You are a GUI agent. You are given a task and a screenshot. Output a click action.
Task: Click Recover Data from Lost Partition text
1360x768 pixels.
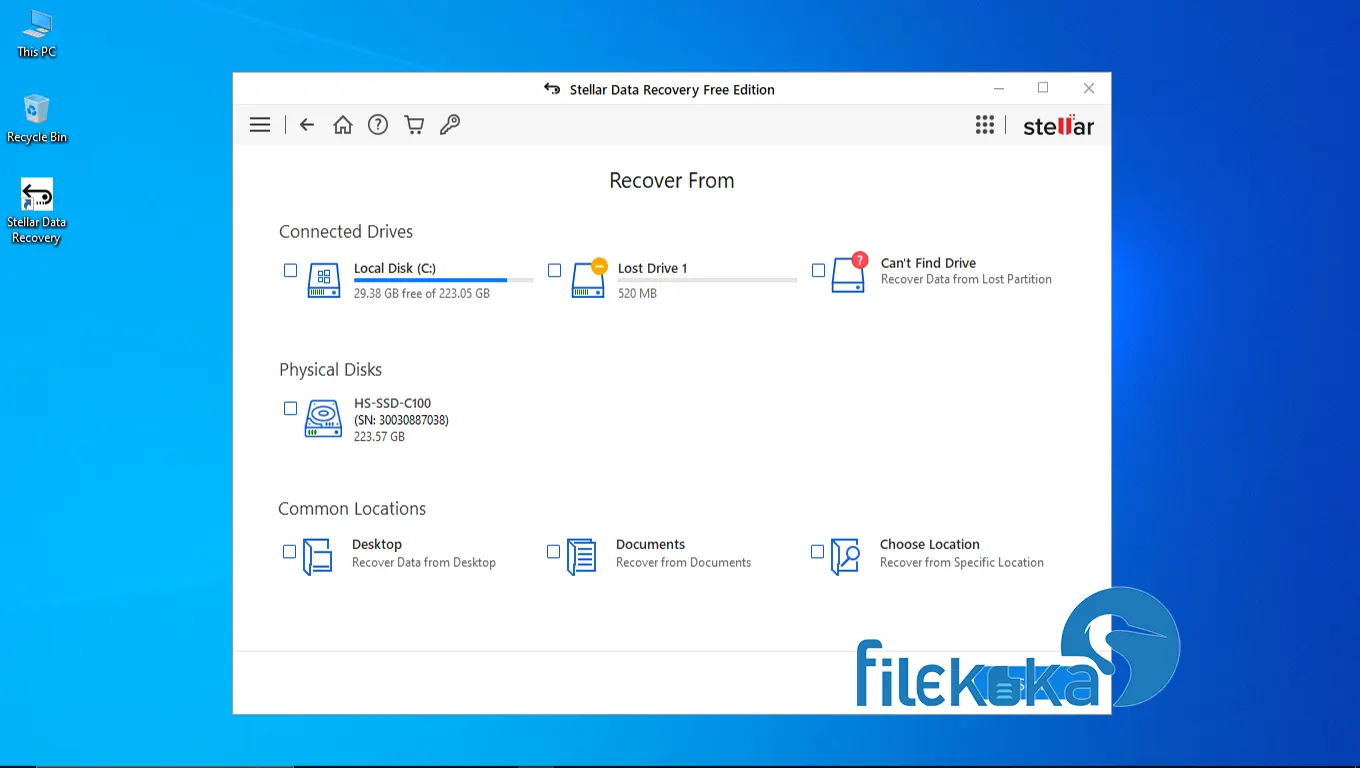[x=966, y=279]
